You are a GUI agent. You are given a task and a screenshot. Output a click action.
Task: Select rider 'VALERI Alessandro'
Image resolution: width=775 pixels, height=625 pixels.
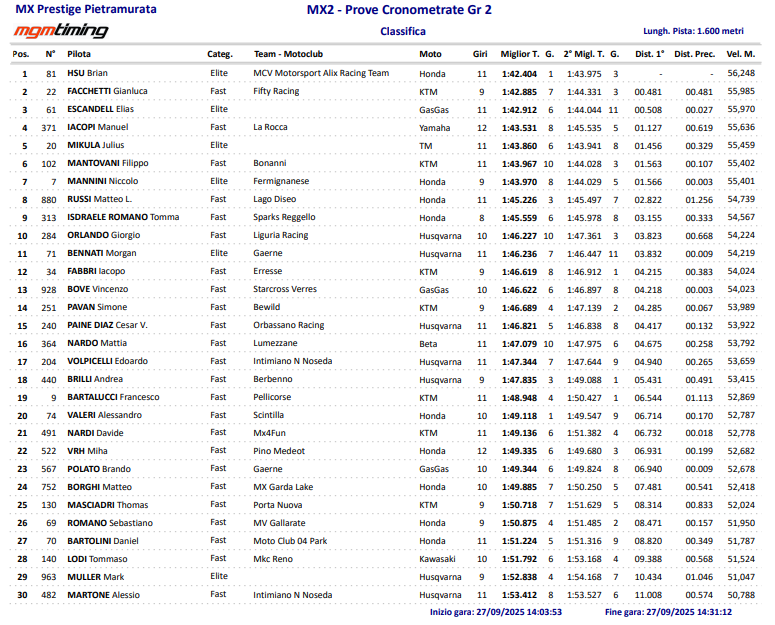105,416
